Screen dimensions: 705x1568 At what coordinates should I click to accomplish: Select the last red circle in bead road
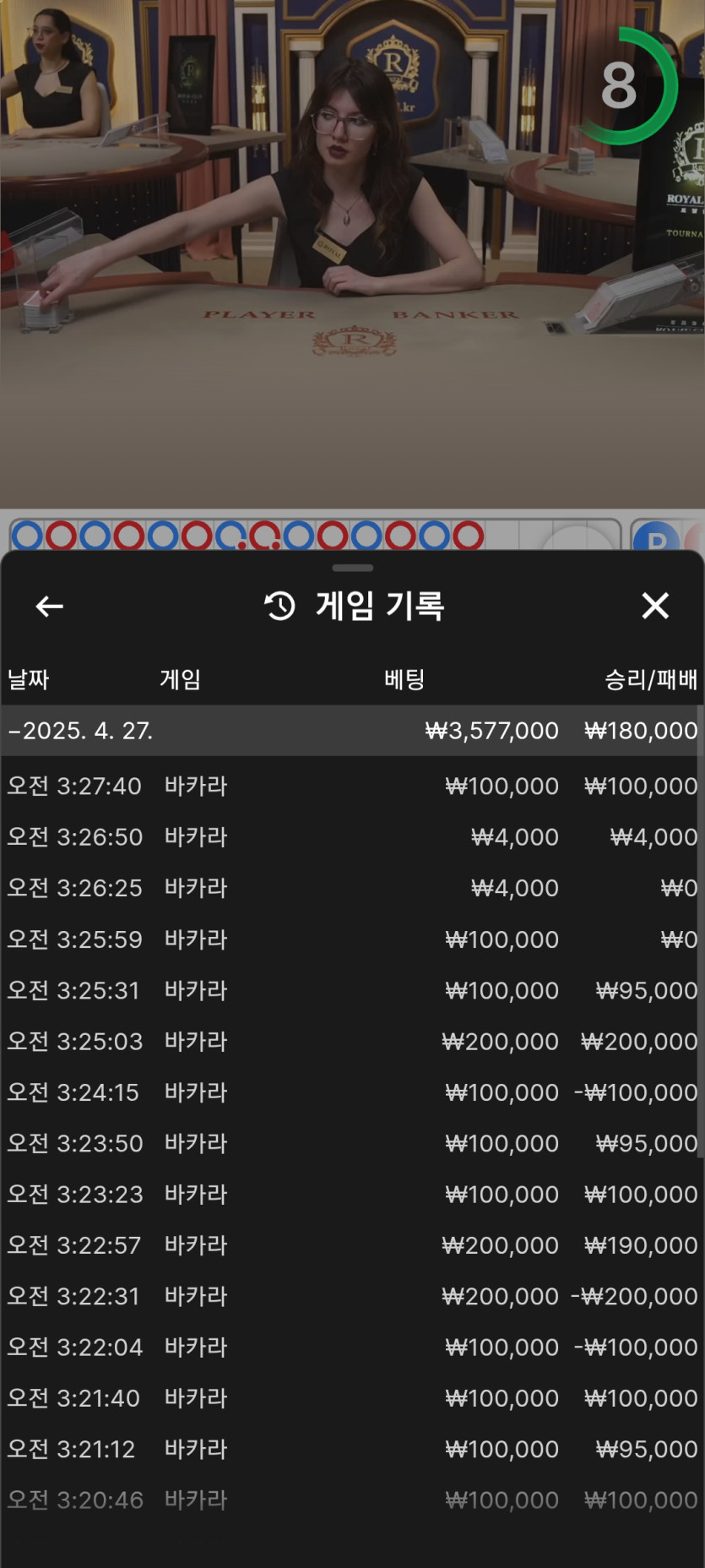(x=468, y=536)
